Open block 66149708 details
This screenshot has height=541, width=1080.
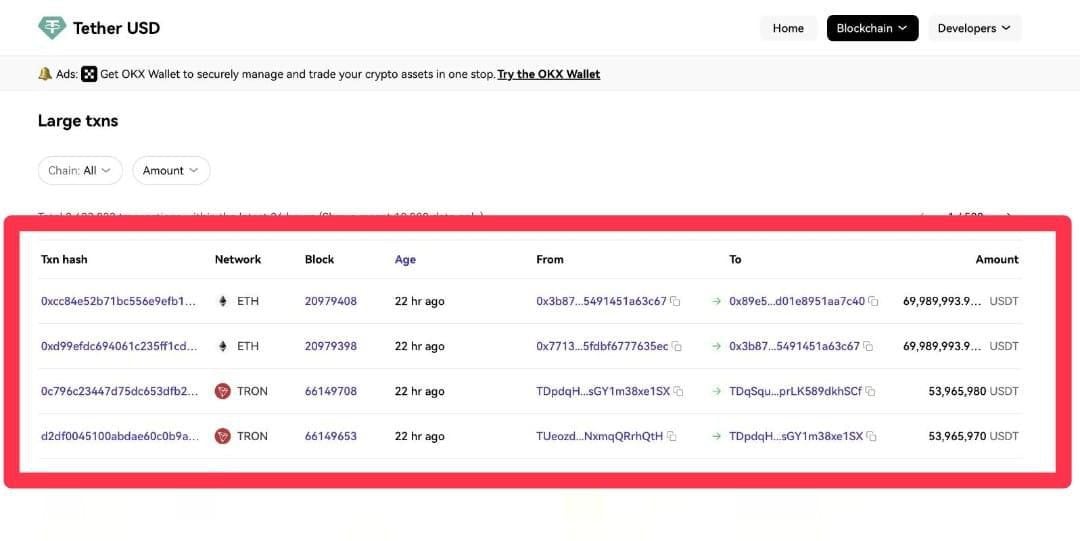coord(330,391)
